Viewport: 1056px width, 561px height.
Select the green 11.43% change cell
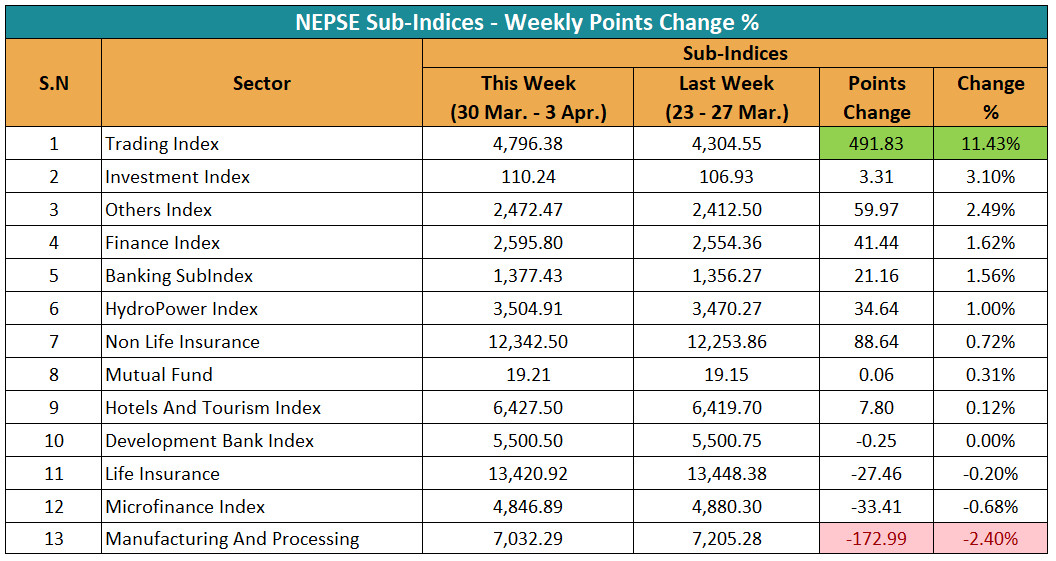click(x=990, y=144)
